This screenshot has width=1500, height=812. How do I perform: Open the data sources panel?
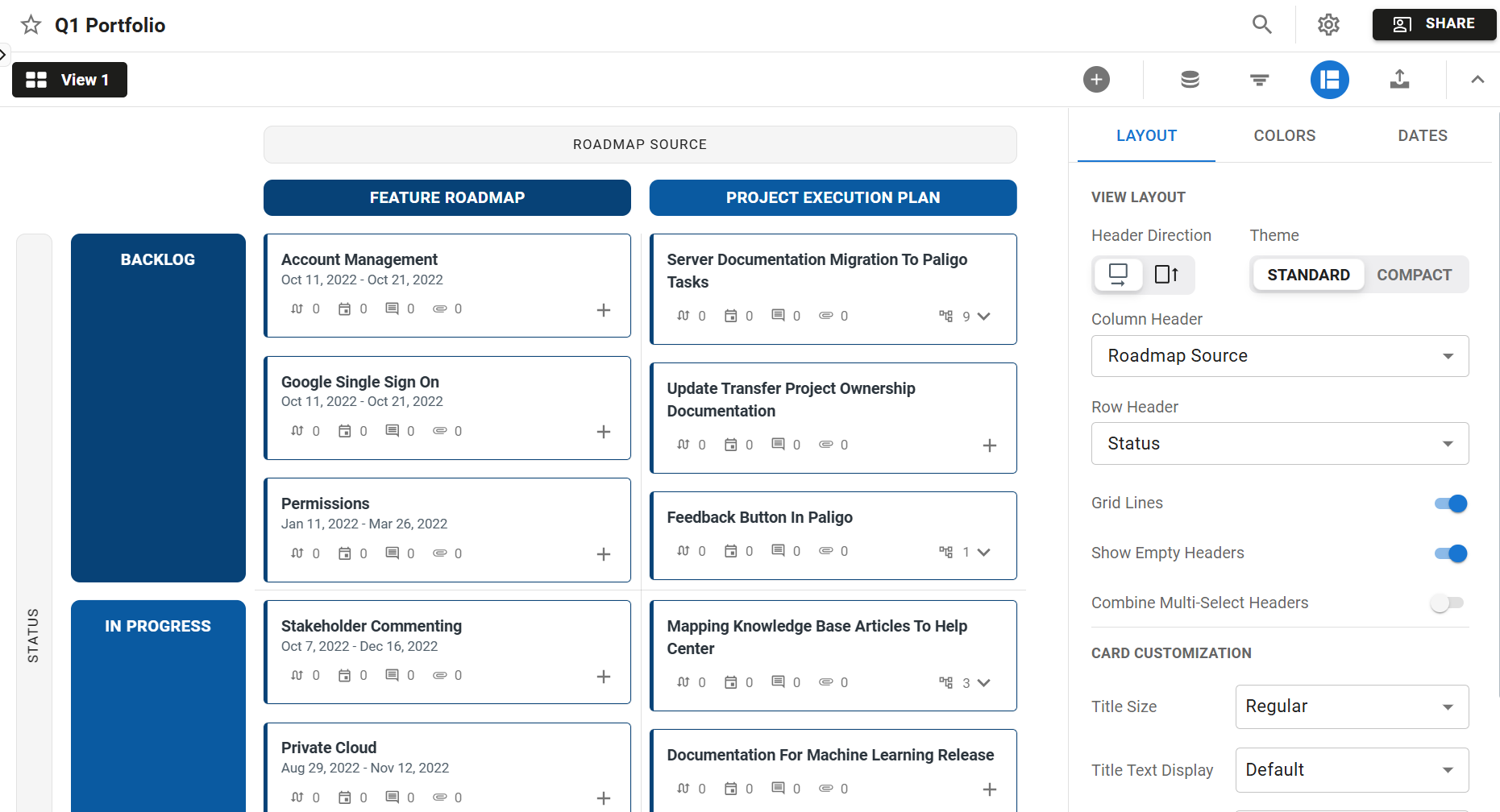pos(1190,80)
